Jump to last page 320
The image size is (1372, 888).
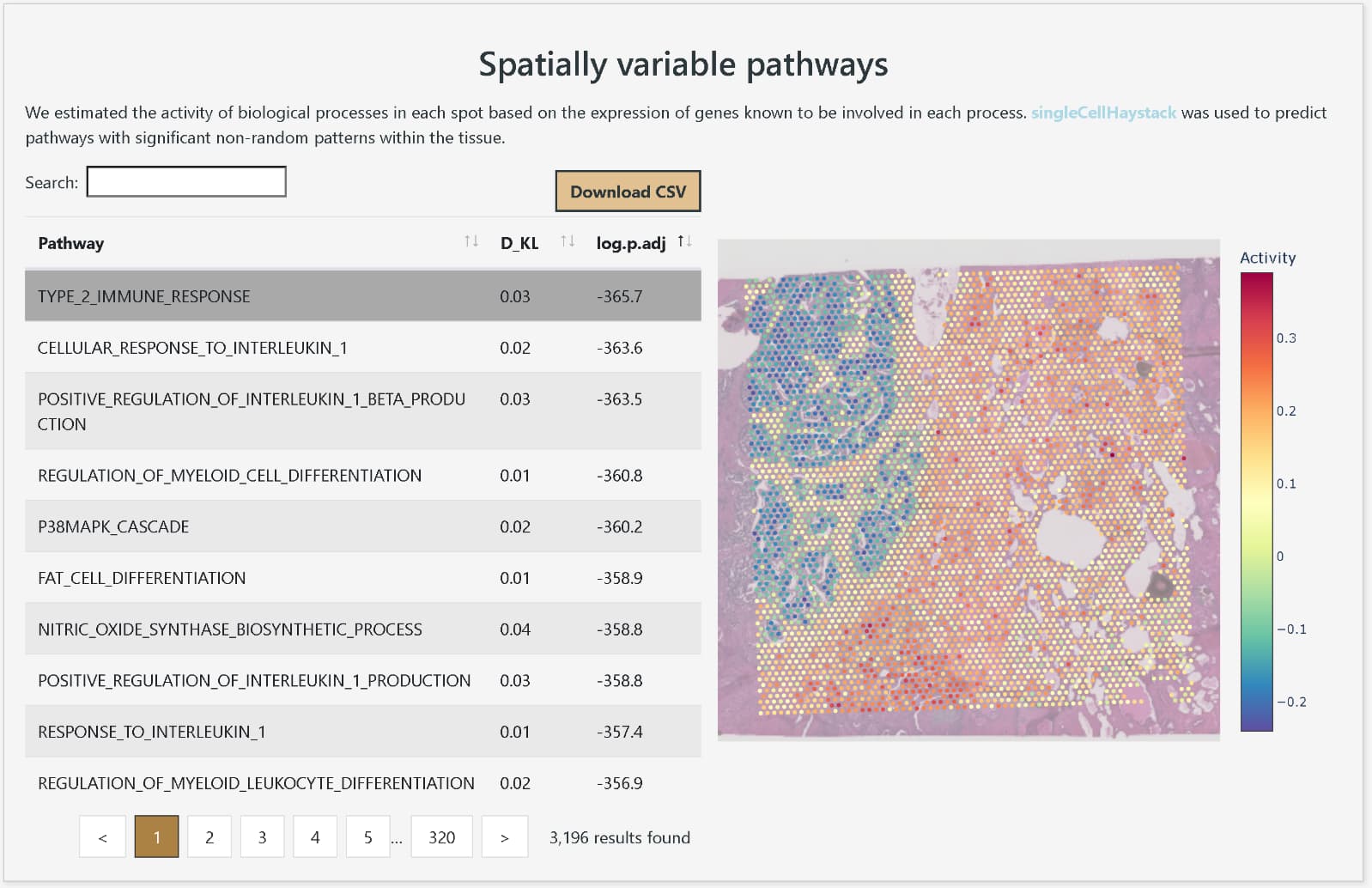click(x=441, y=836)
